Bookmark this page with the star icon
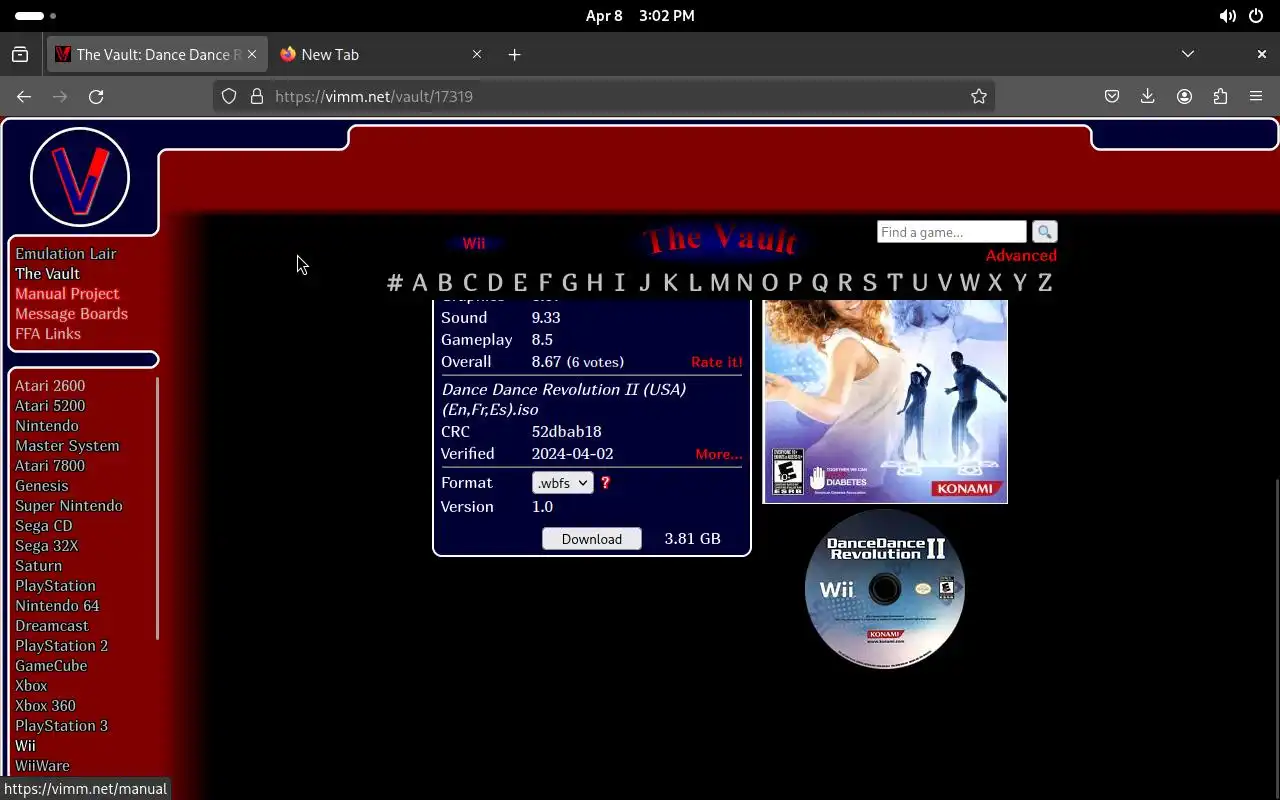 tap(979, 96)
